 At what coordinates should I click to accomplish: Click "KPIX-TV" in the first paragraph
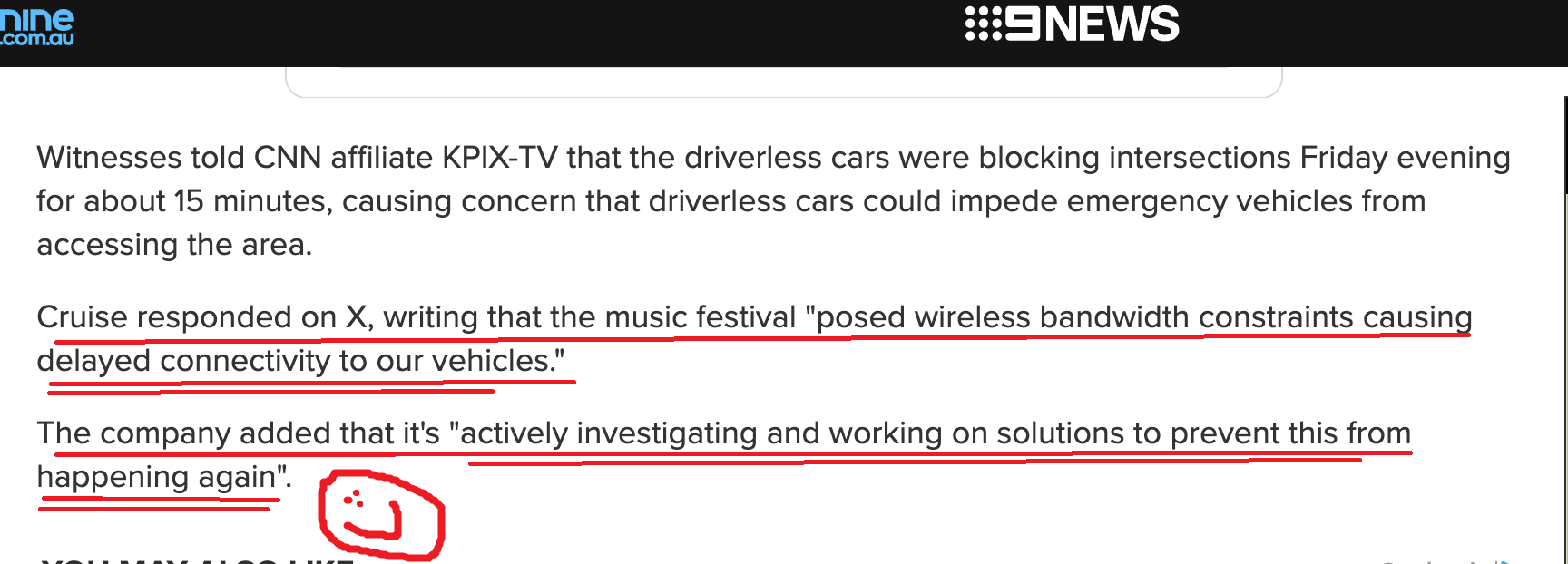[x=499, y=158]
